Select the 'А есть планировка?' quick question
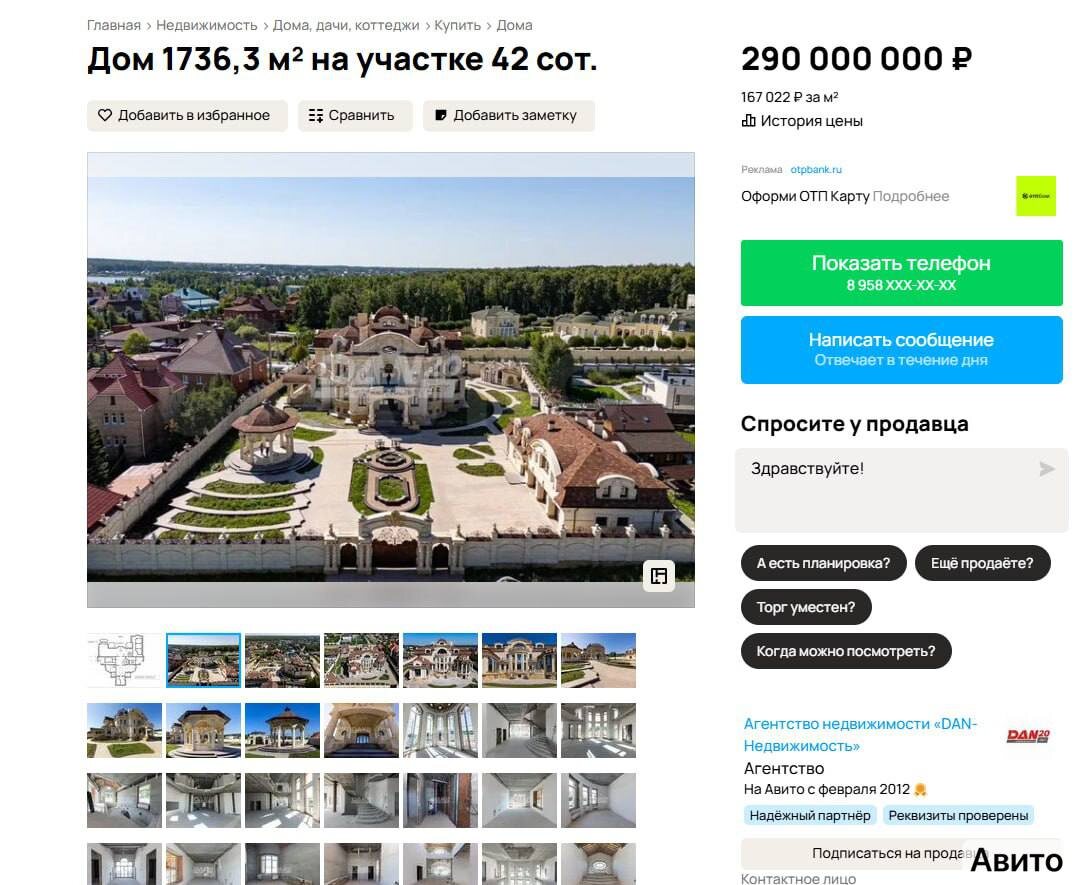The image size is (1090, 885). tap(824, 563)
